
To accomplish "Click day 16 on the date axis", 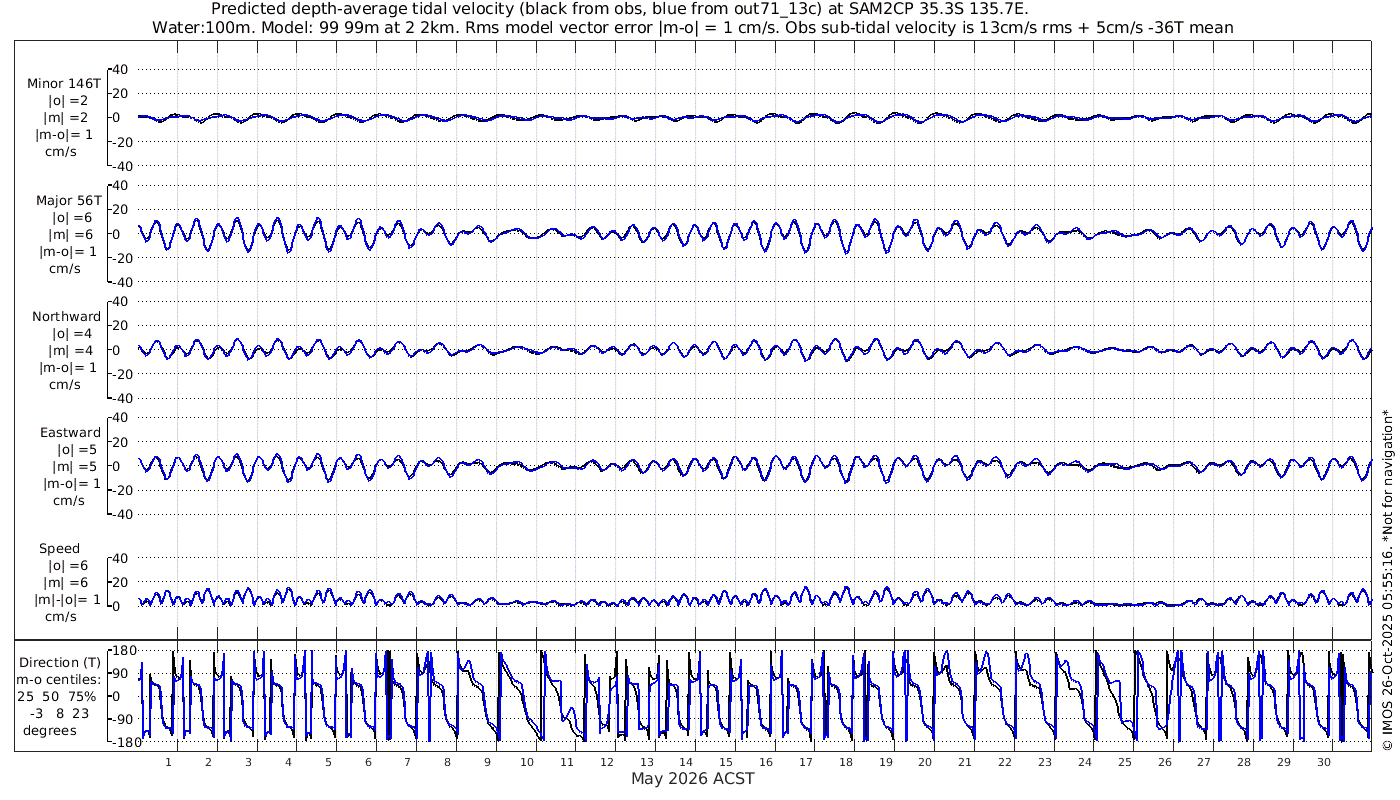I will coord(766,762).
